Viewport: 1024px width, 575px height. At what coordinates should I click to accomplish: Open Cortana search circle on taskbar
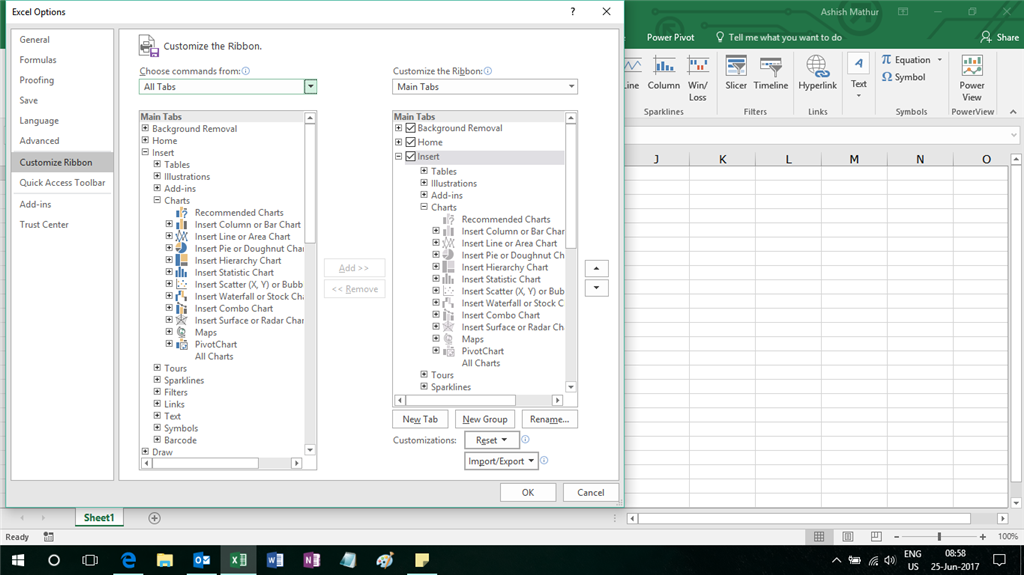click(x=54, y=560)
